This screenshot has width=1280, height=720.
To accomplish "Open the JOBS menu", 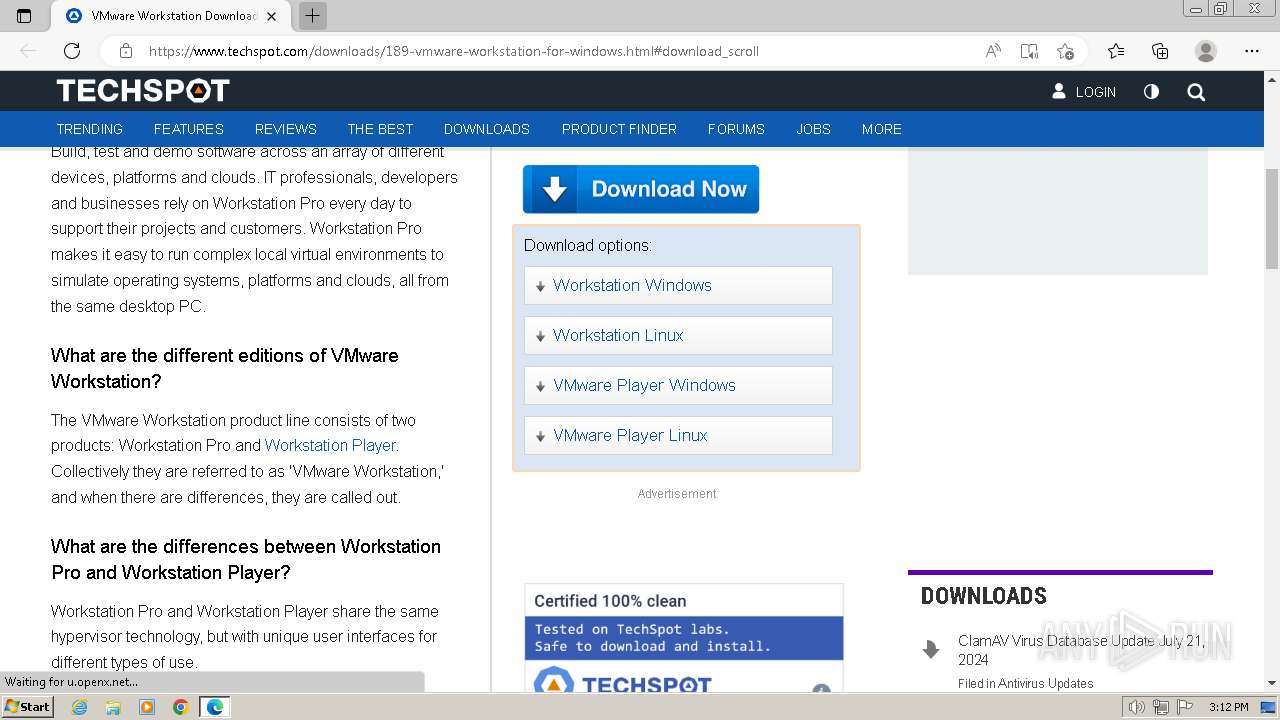I will click(813, 129).
